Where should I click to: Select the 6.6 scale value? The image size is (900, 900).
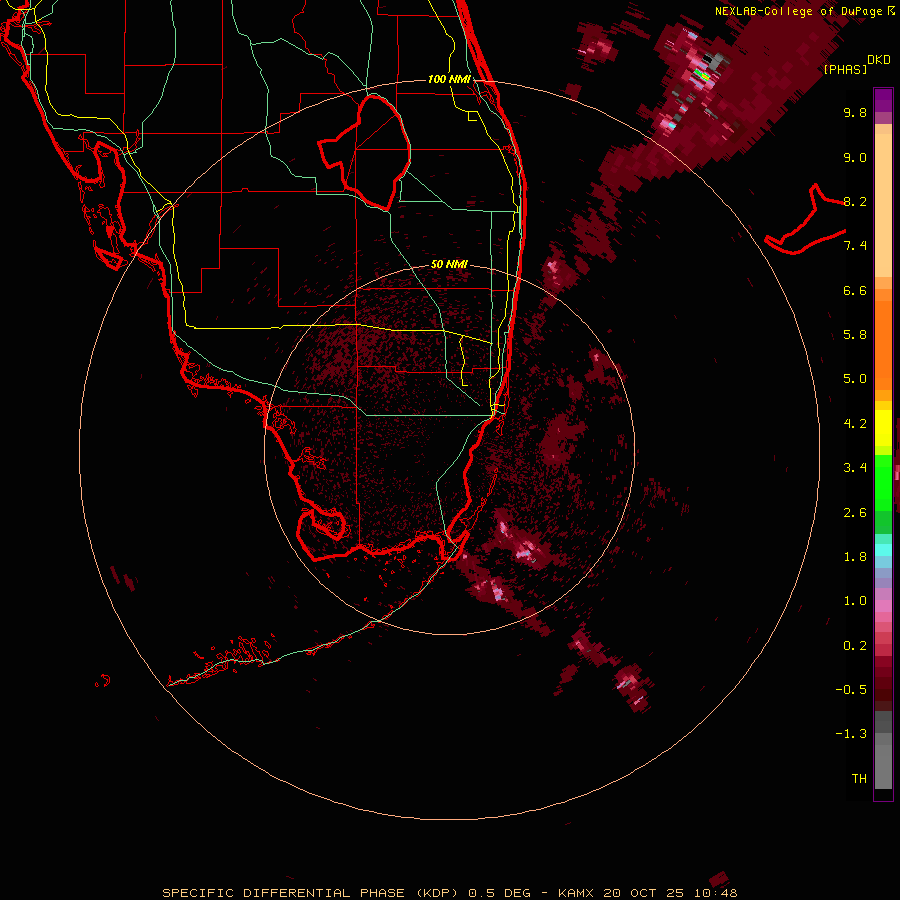pyautogui.click(x=855, y=290)
